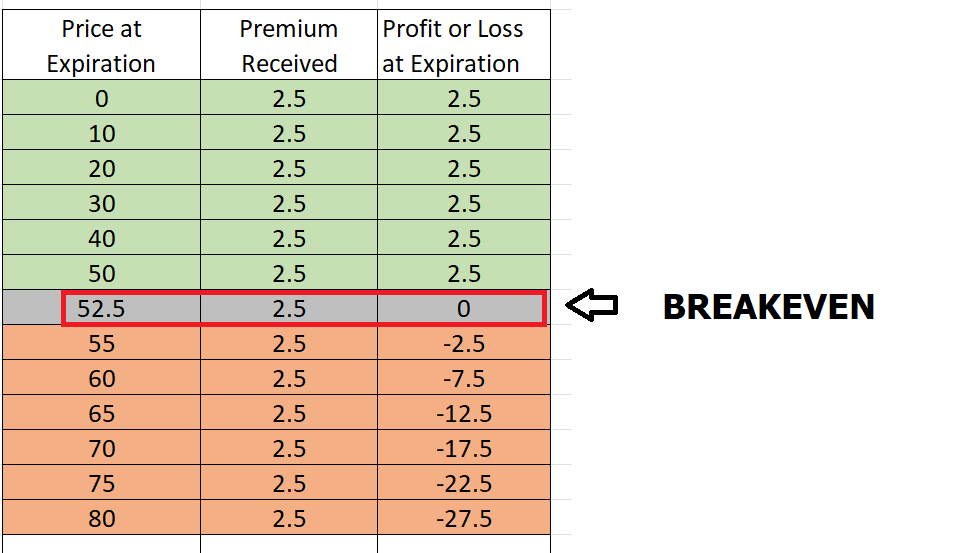Select the loss cell showing -12.5
The height and width of the screenshot is (553, 979).
463,414
